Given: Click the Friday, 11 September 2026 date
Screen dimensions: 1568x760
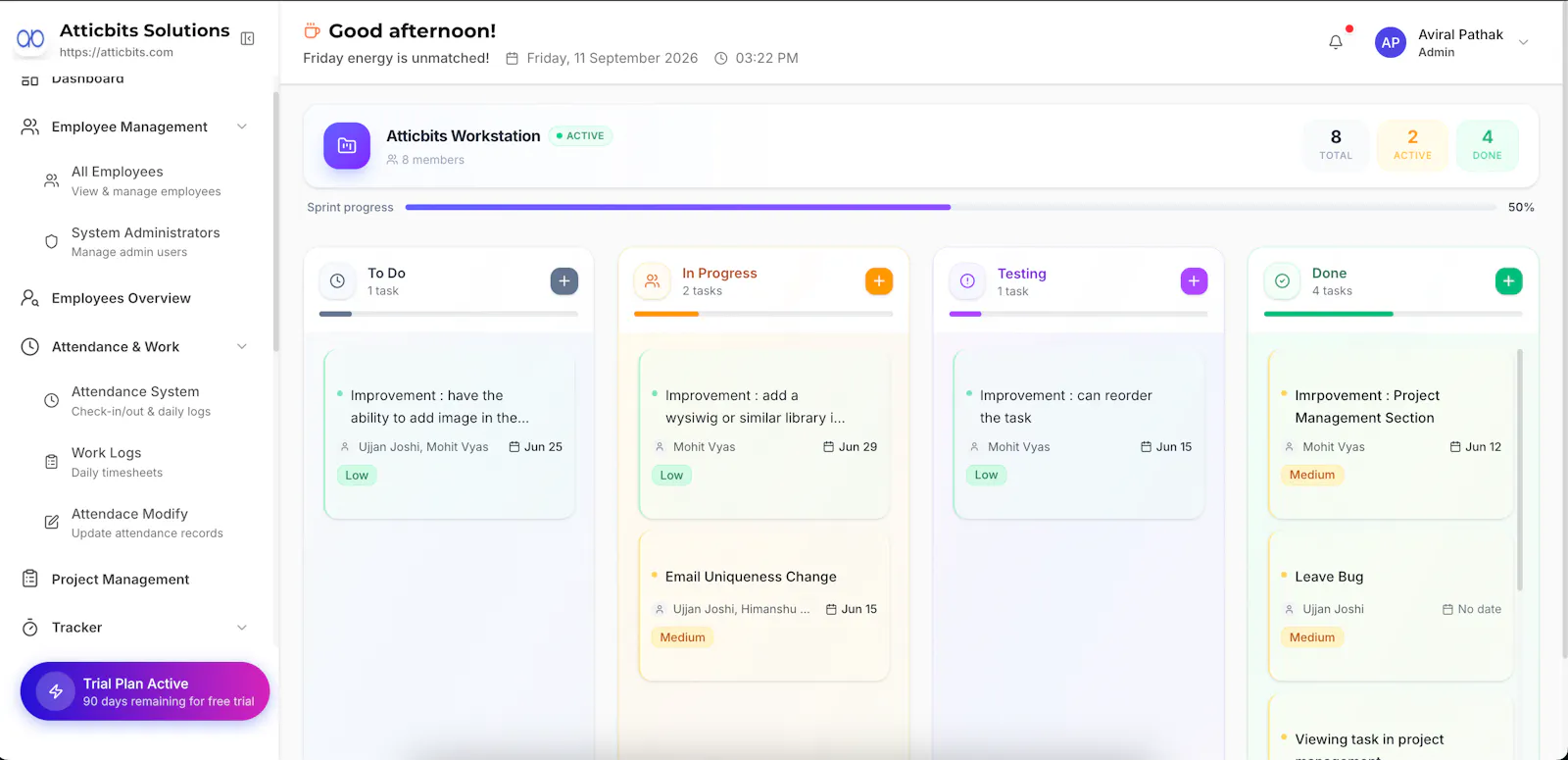Looking at the screenshot, I should click(602, 58).
